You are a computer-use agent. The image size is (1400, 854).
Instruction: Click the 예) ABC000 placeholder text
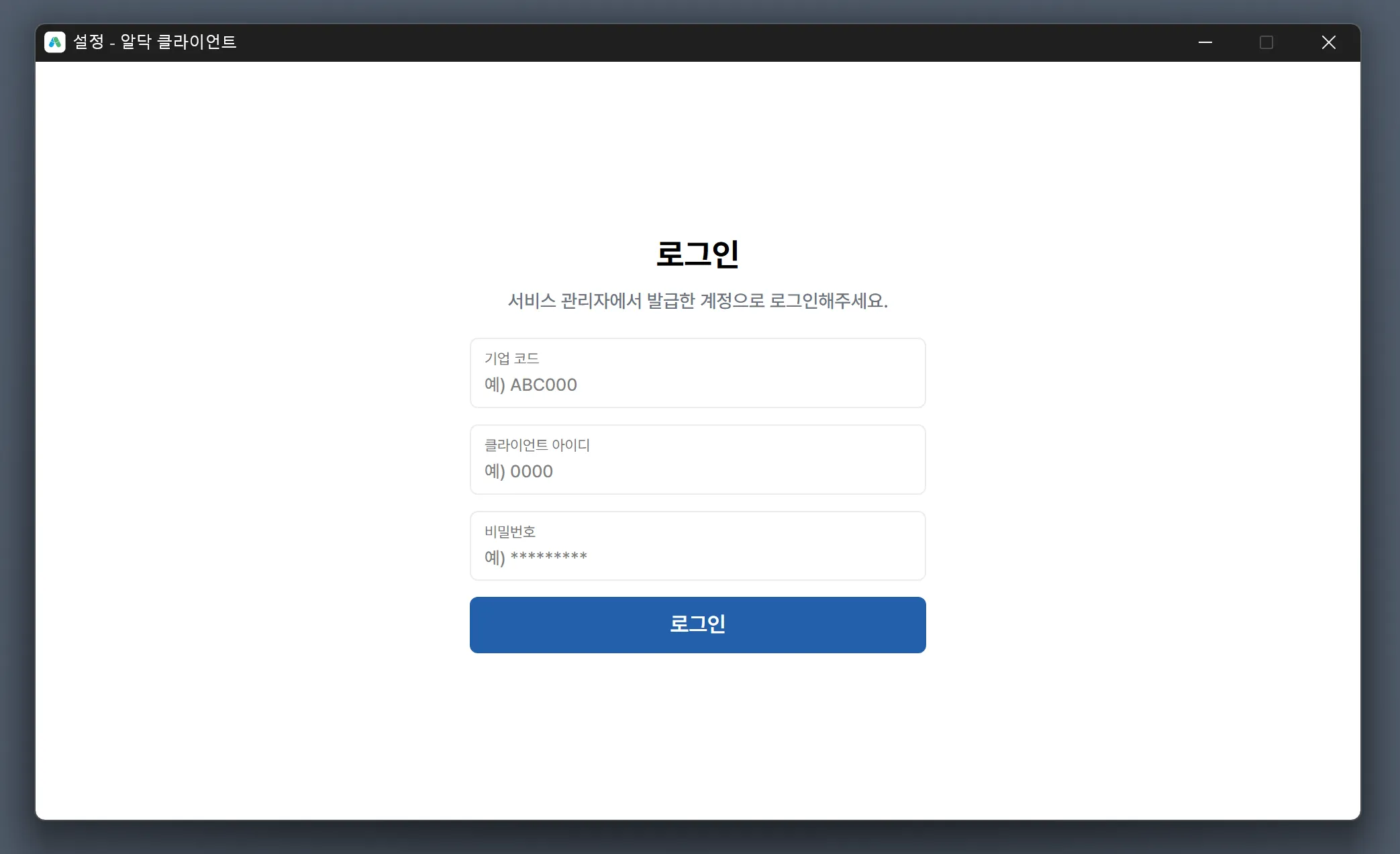pos(531,385)
